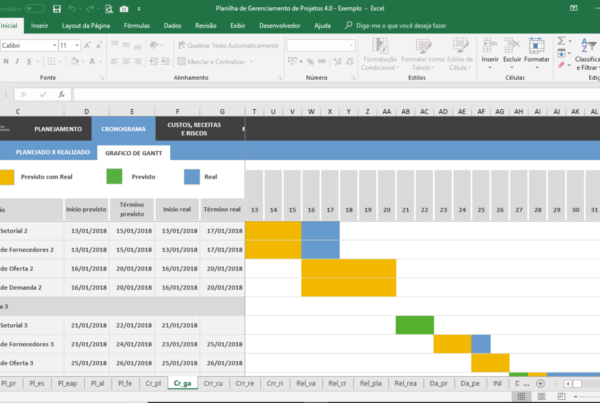Click the Inserir cells button
Screen dimensions: 600x403
pos(490,53)
